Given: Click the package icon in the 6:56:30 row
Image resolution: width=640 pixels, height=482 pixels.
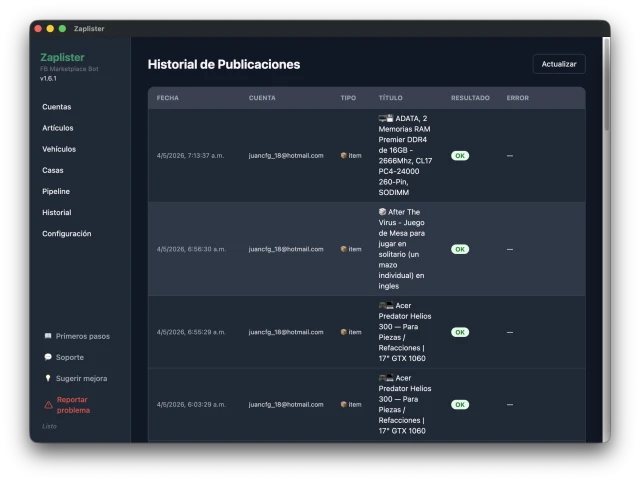Looking at the screenshot, I should point(344,249).
